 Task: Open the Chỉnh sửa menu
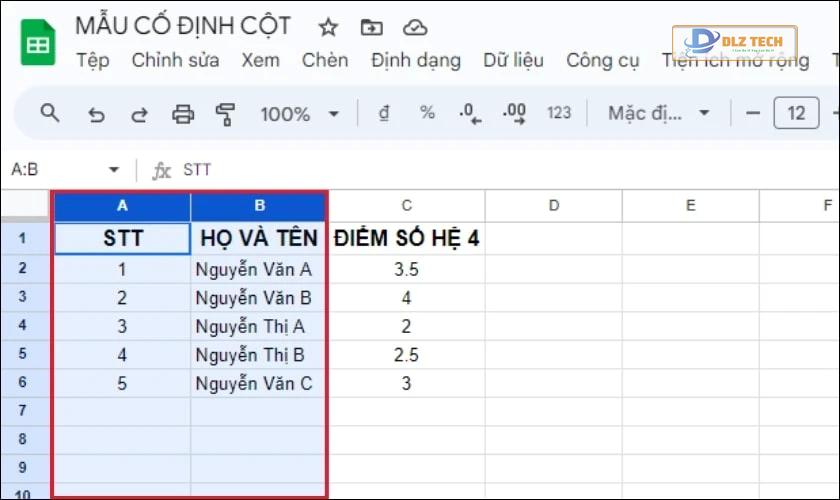(175, 60)
